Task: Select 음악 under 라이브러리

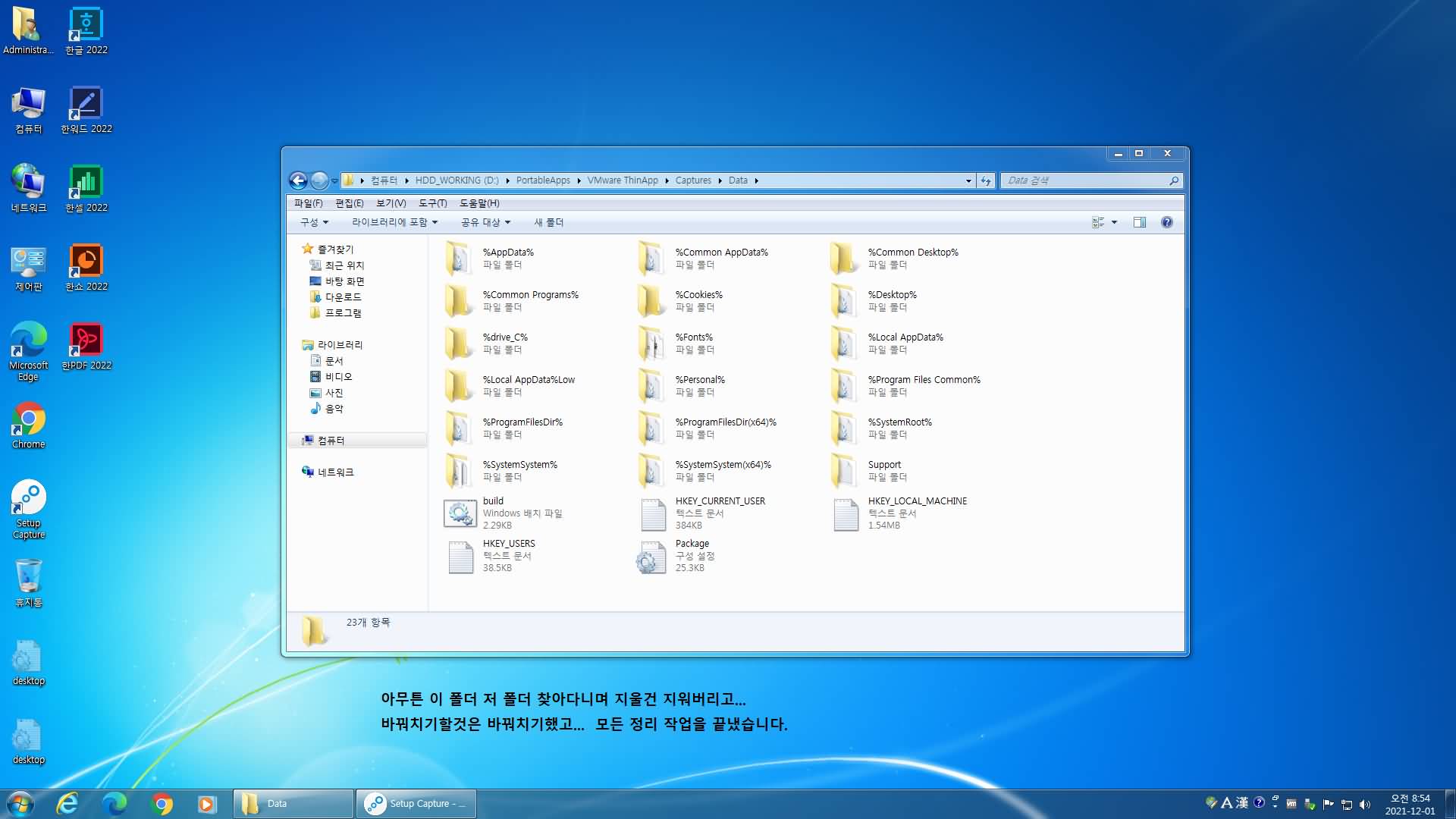Action: 327,409
